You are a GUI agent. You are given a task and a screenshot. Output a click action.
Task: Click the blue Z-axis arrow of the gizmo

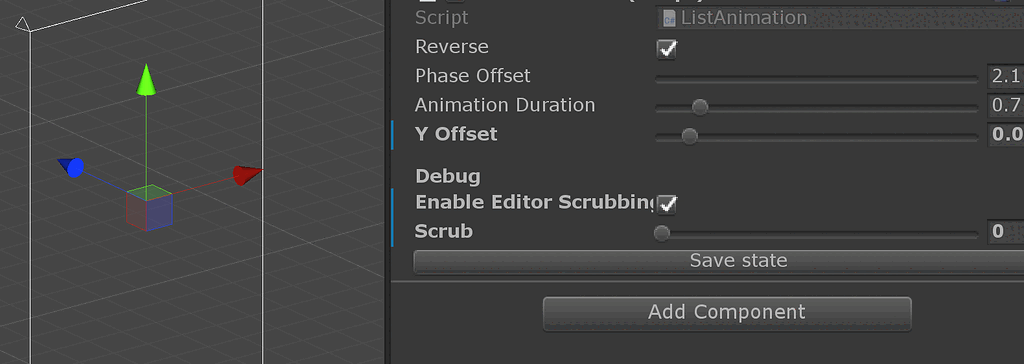pos(71,167)
